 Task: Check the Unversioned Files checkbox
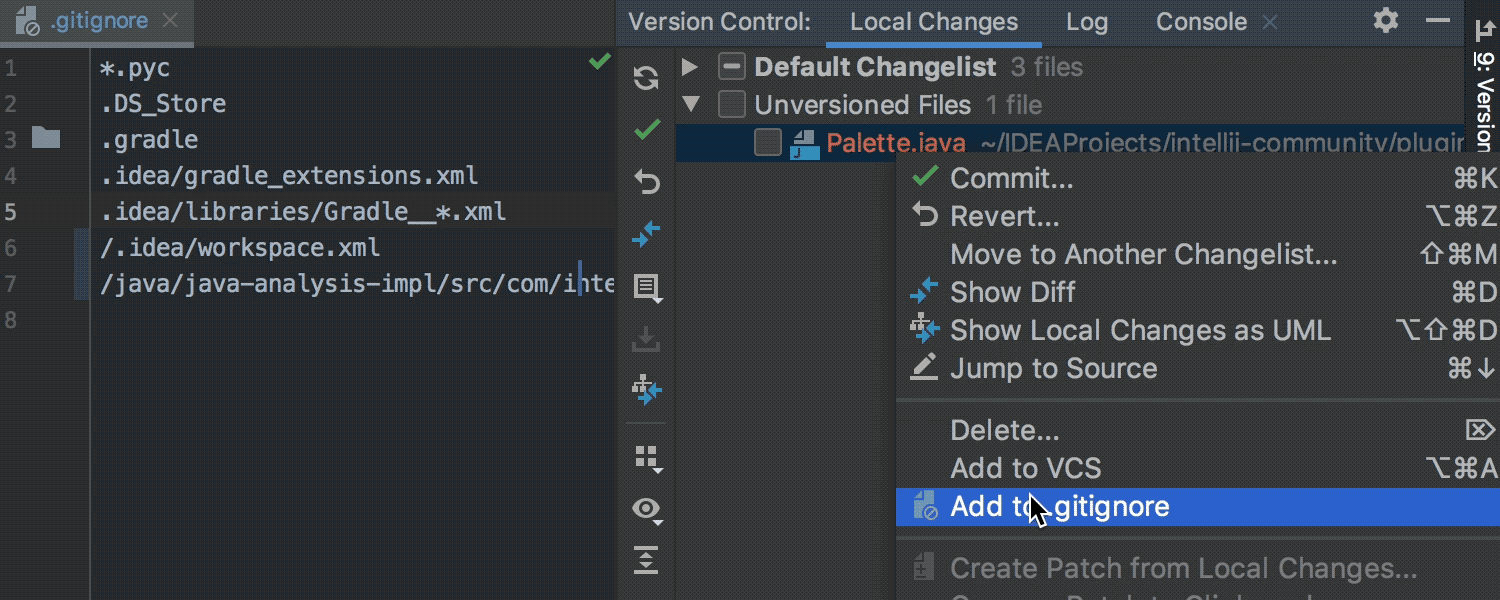[733, 105]
